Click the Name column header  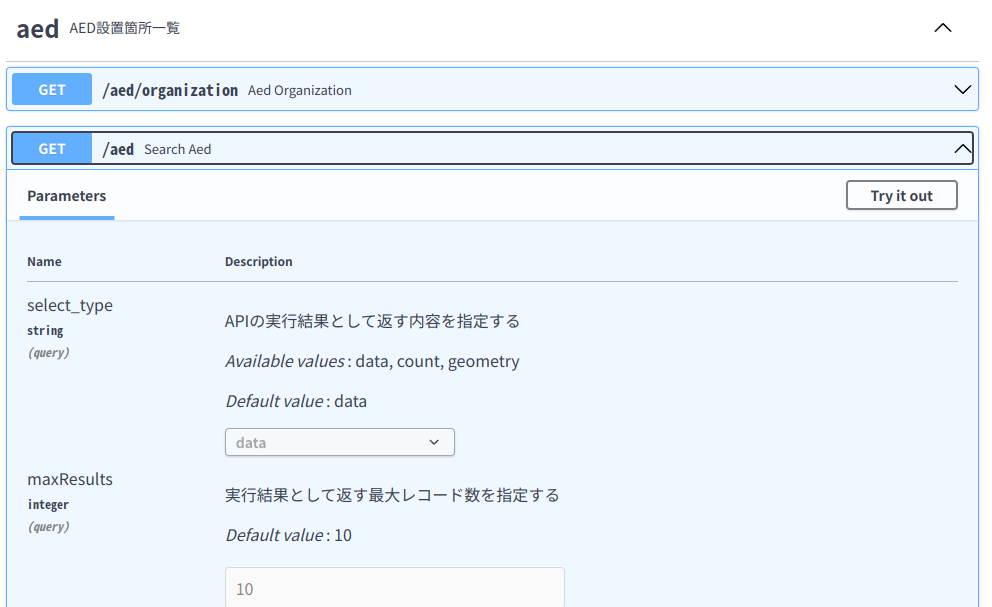(x=44, y=262)
